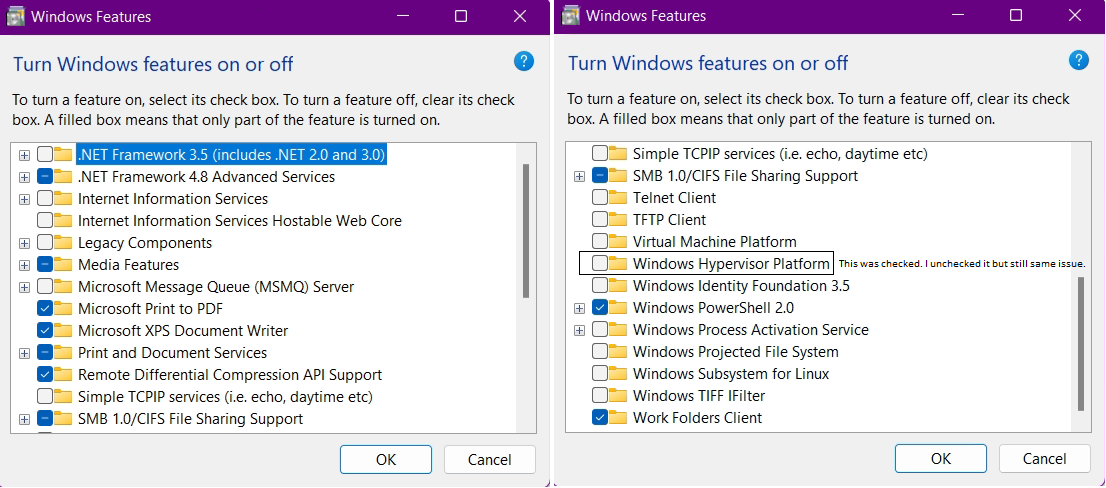This screenshot has height=488, width=1106.
Task: Click the folder icon next to Windows Subsystem for Linux
Action: [619, 373]
